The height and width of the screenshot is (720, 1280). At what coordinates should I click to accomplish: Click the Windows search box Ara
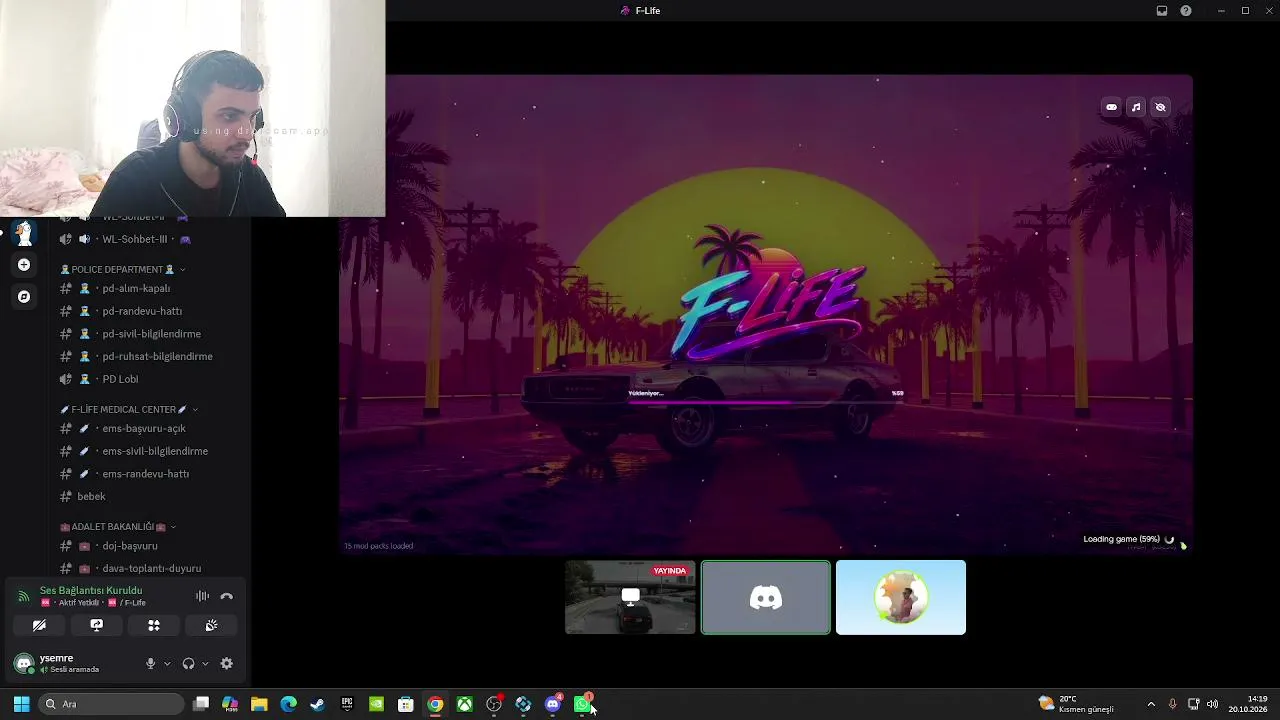click(x=112, y=704)
